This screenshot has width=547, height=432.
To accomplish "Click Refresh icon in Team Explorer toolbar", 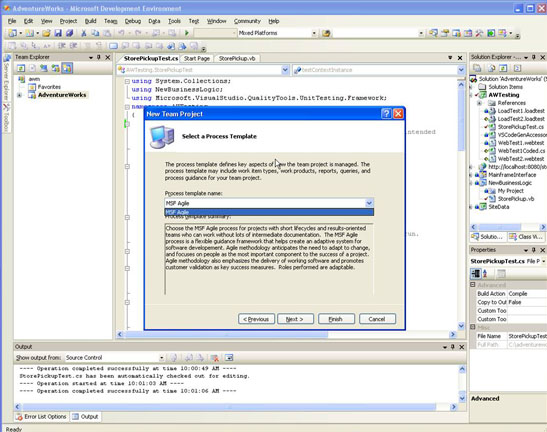I will [x=21, y=68].
